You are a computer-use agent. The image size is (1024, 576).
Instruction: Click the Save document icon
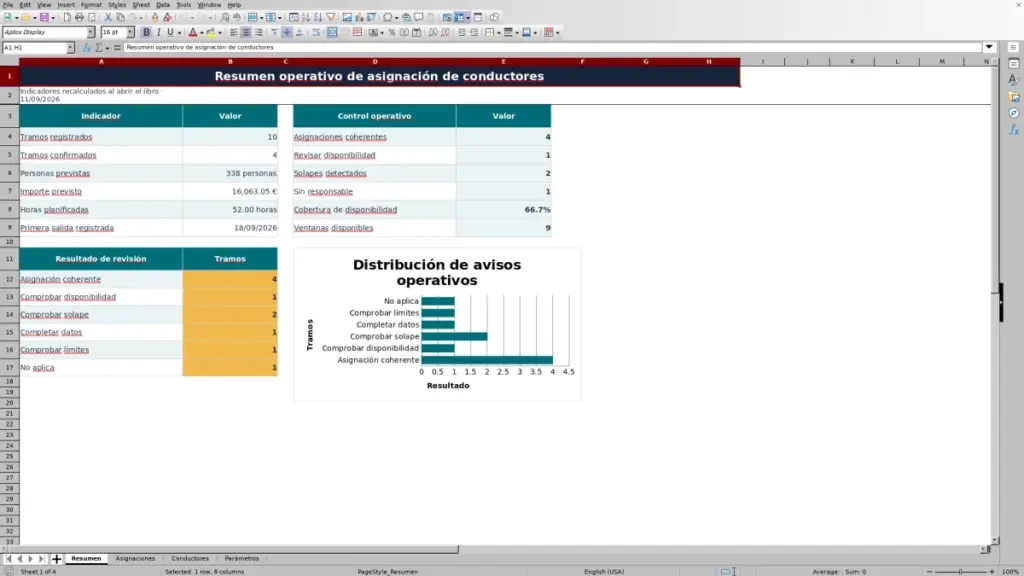pos(44,18)
